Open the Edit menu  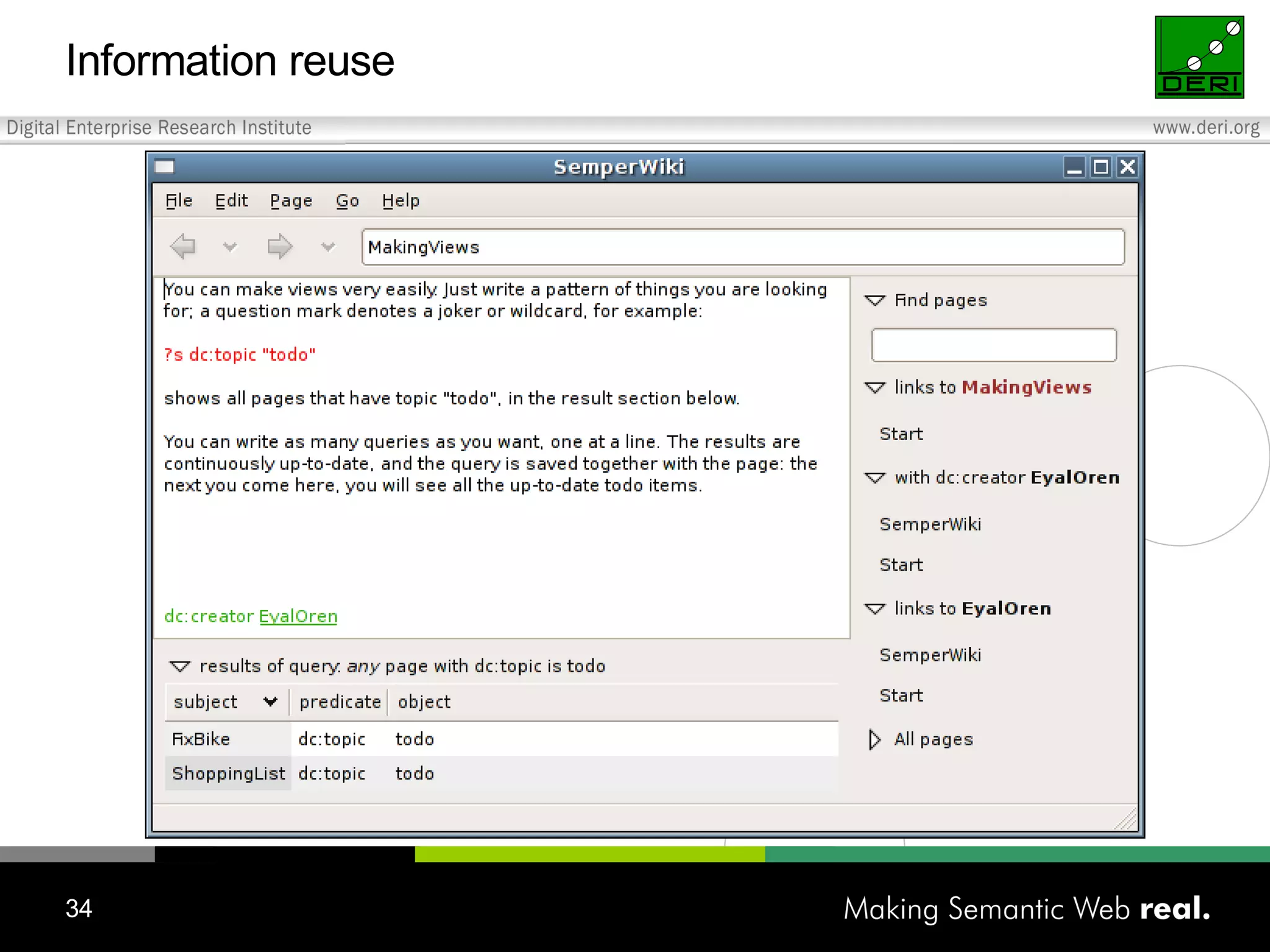pyautogui.click(x=231, y=201)
